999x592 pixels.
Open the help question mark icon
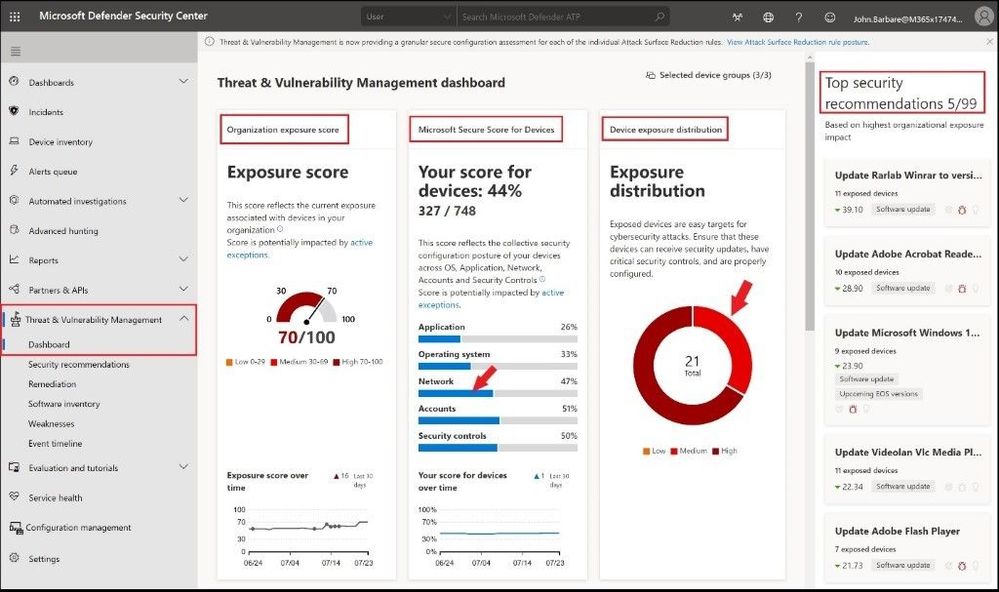(x=798, y=17)
